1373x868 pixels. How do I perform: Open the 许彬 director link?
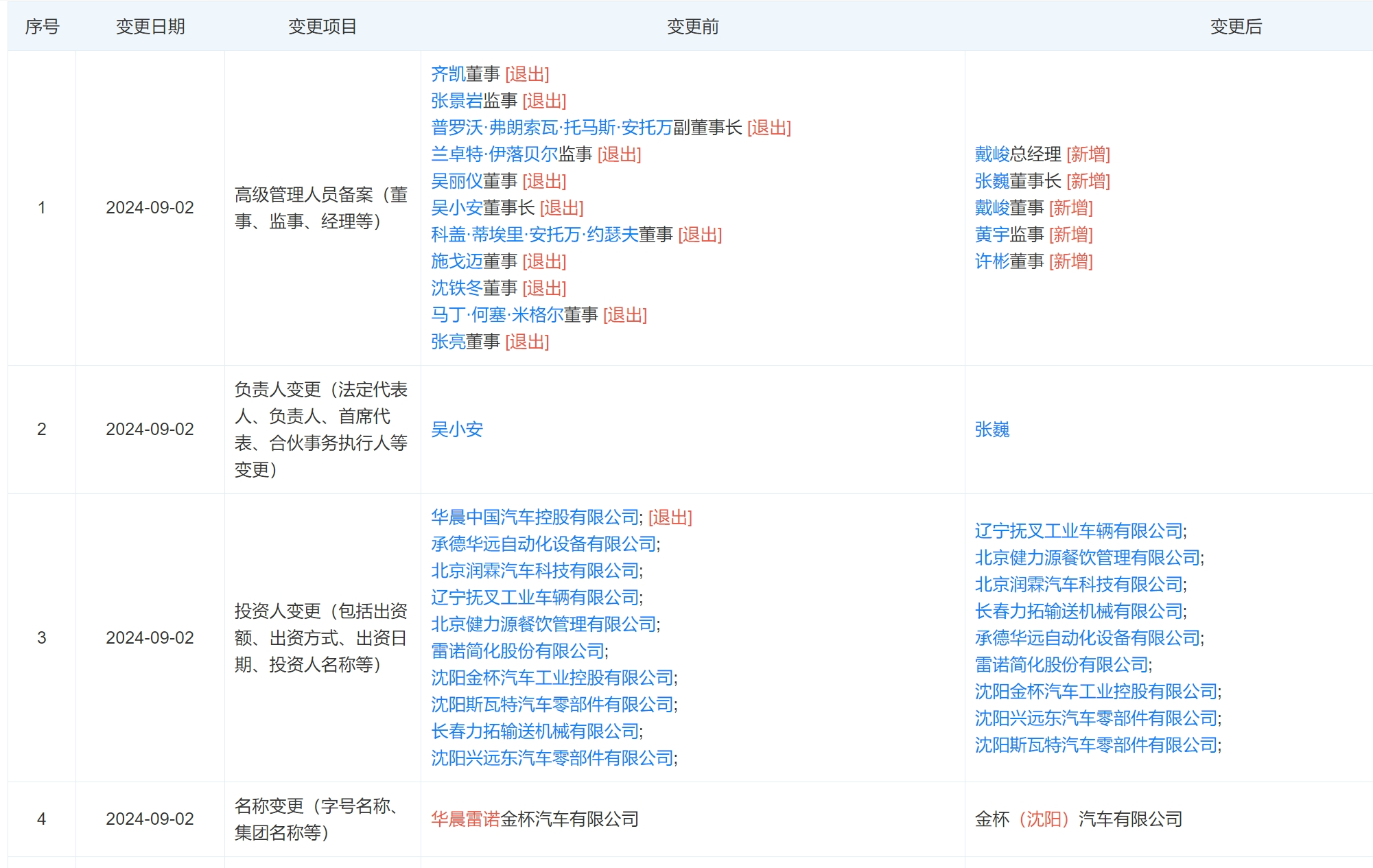(992, 261)
